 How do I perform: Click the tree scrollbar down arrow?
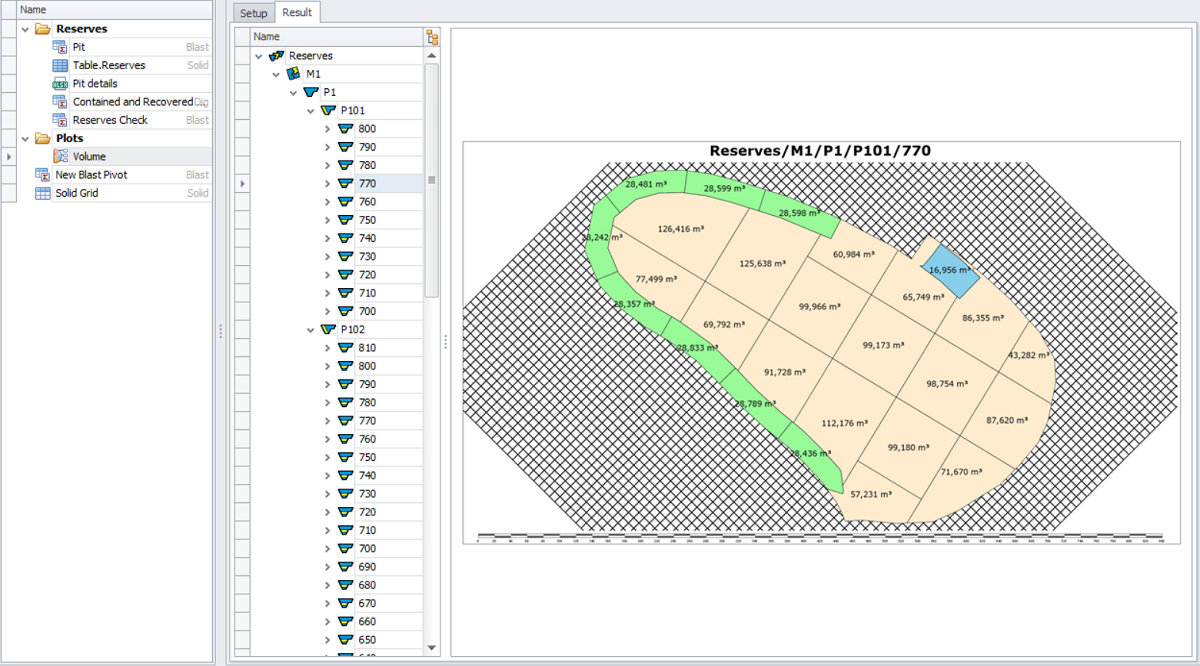(x=432, y=648)
